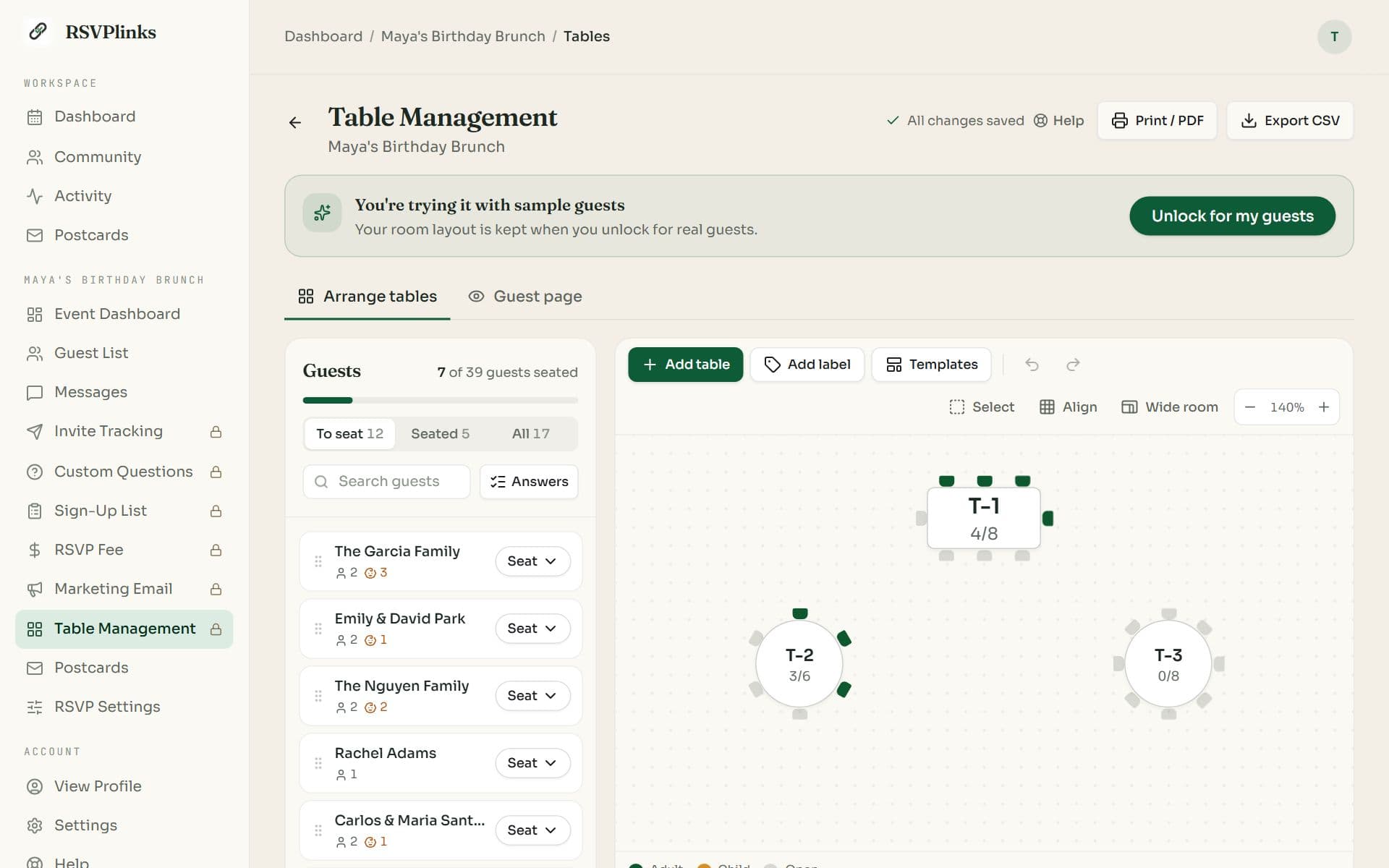Click Table Management lock icon
1389x868 pixels.
click(x=216, y=629)
